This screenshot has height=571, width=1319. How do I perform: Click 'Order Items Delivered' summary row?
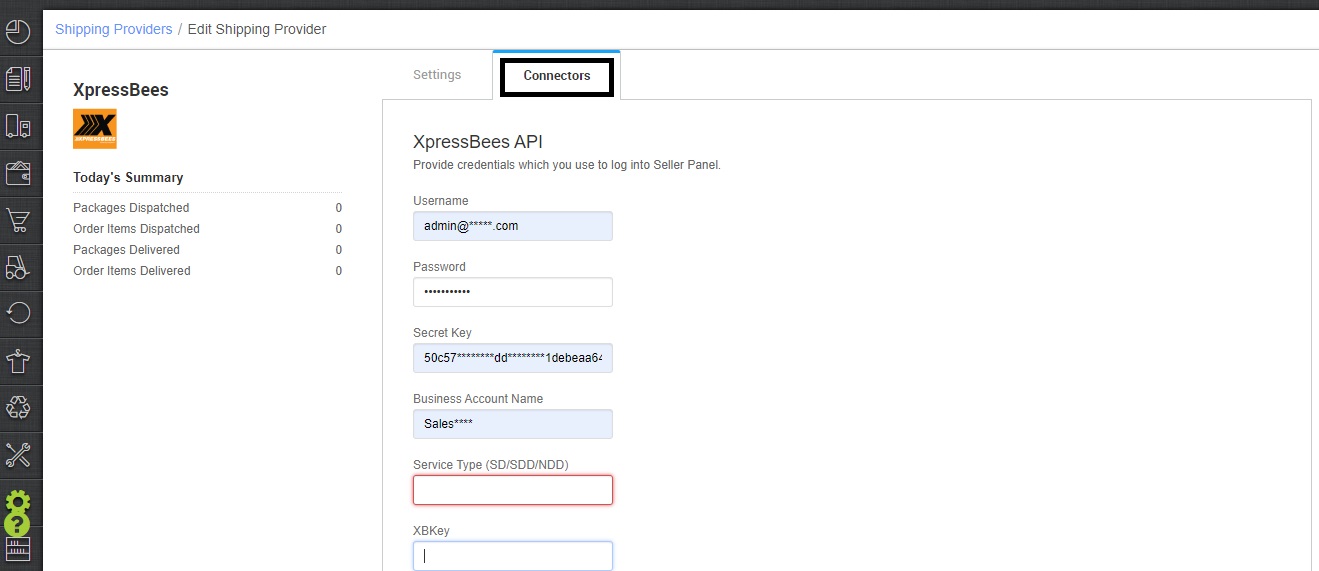(208, 271)
